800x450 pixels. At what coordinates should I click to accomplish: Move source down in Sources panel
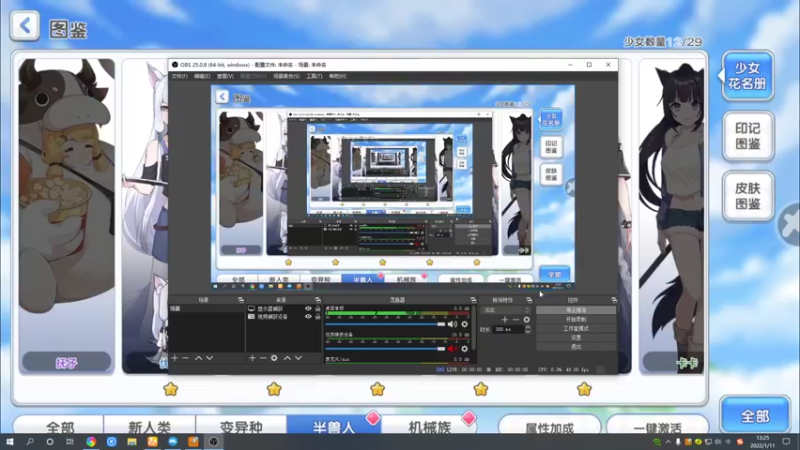pyautogui.click(x=298, y=358)
